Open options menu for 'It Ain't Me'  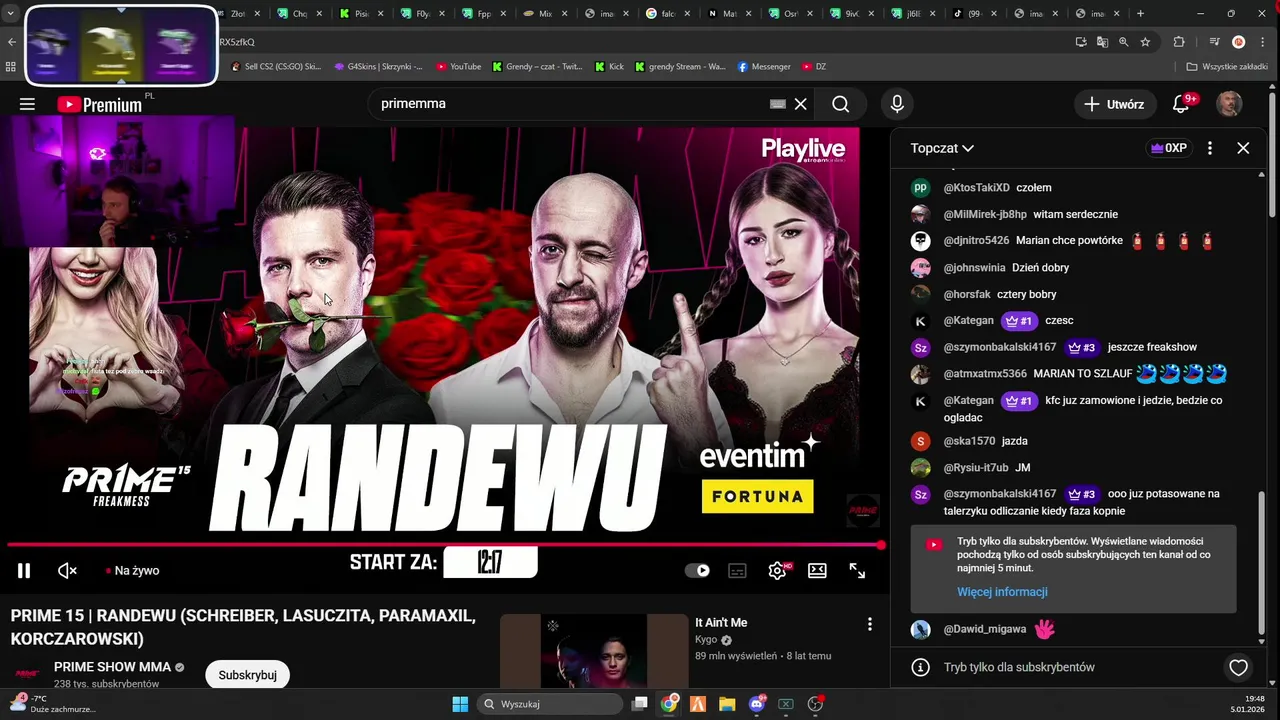point(870,624)
